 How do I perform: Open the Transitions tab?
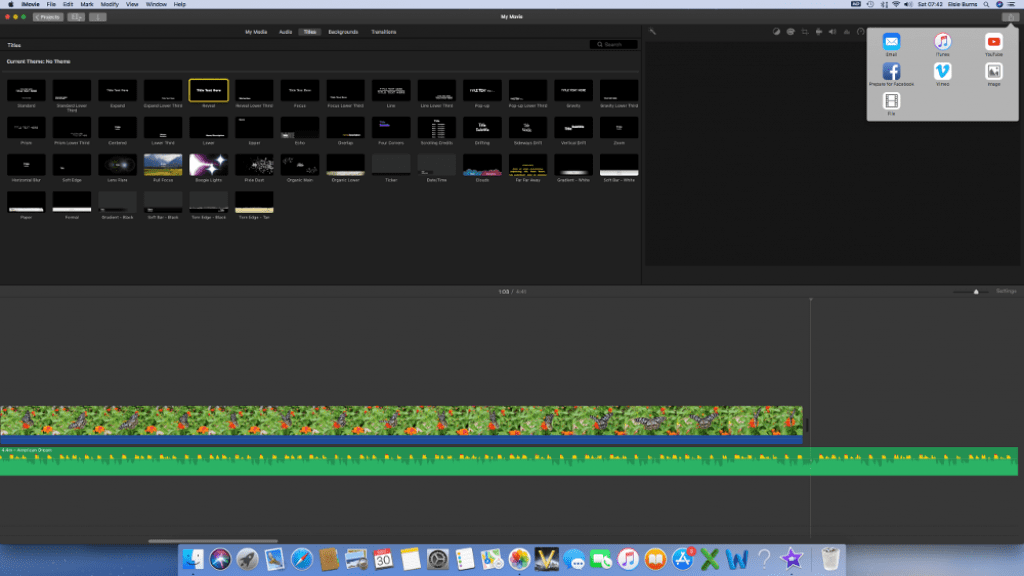click(383, 31)
